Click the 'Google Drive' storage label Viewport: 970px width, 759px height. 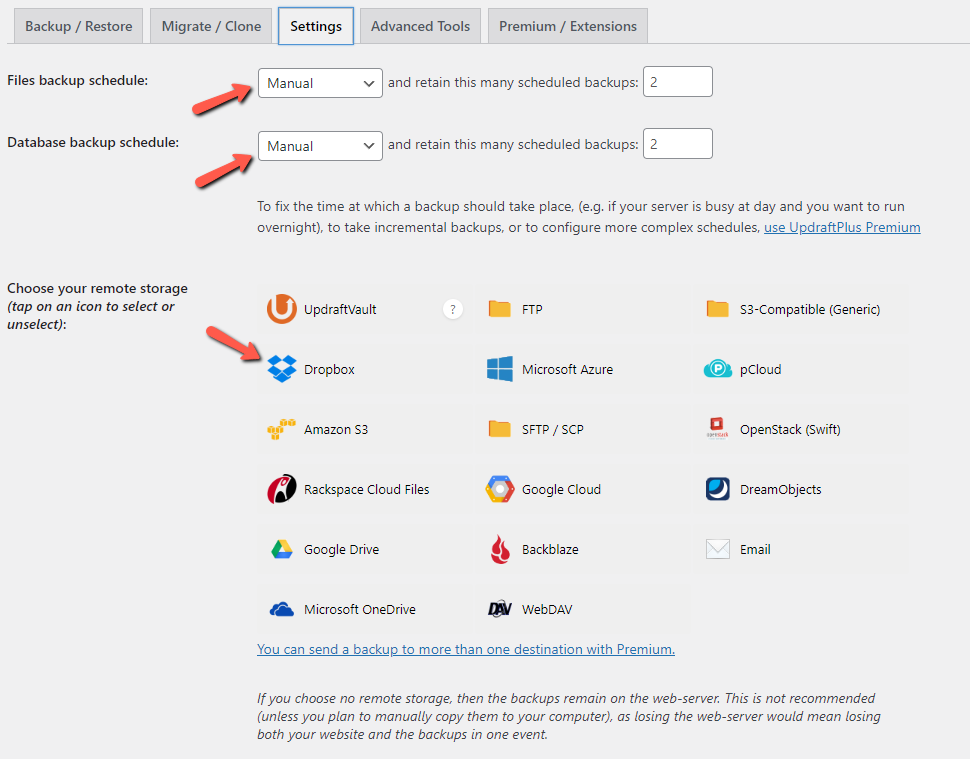[341, 549]
